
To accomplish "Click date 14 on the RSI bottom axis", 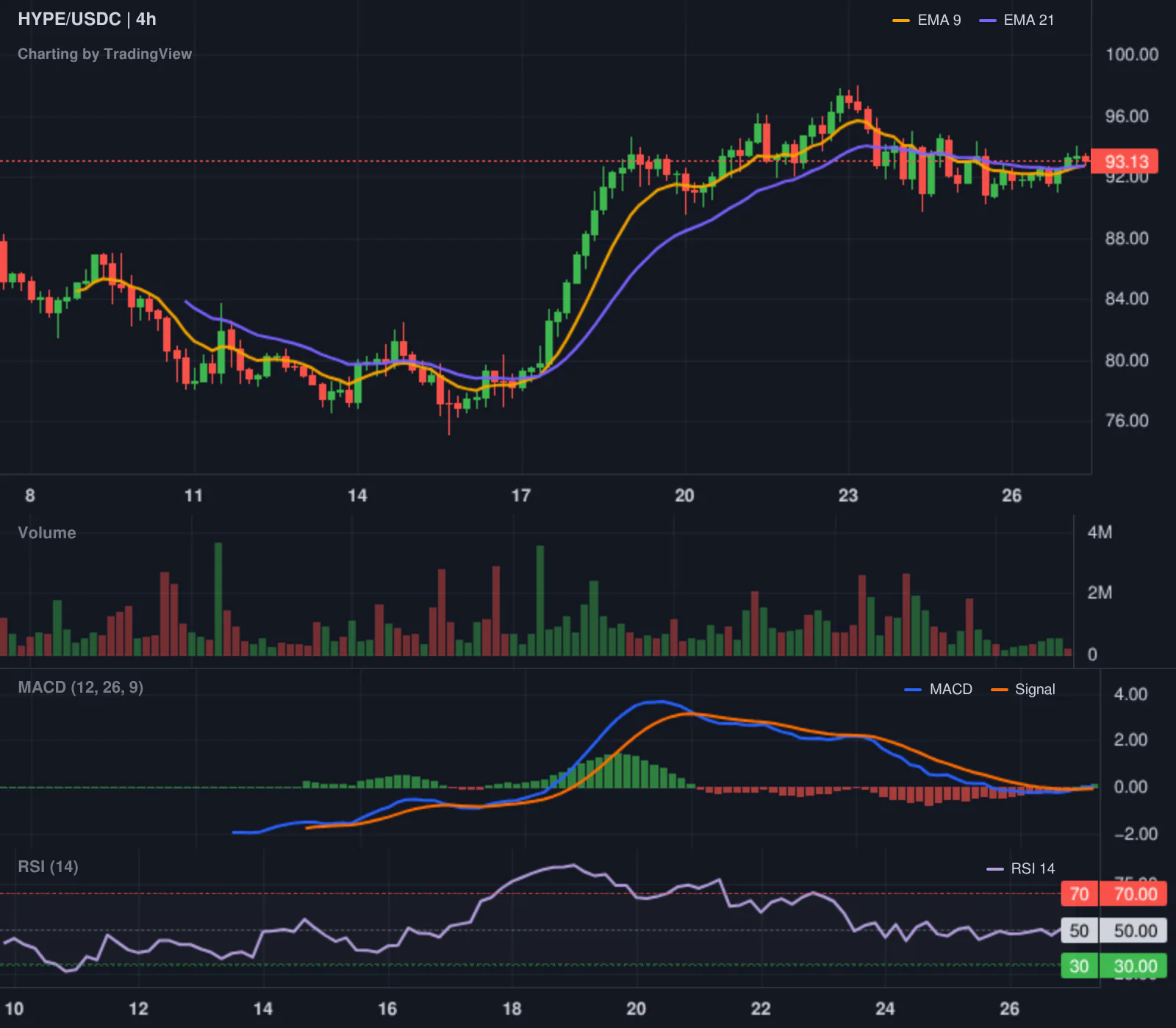I will [x=263, y=1009].
